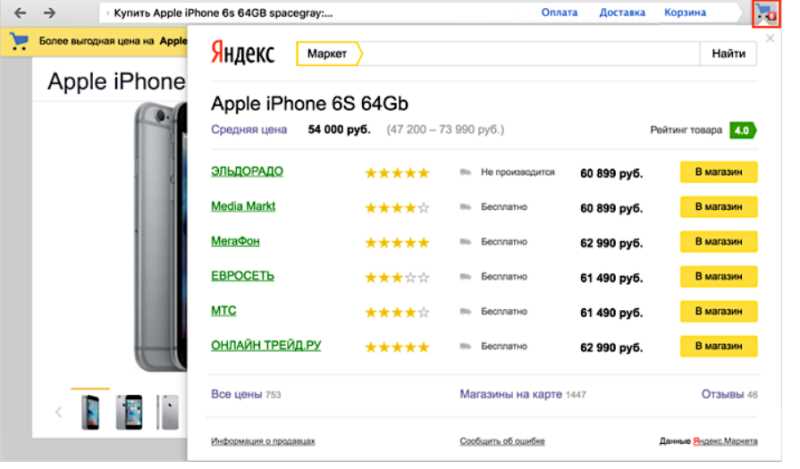Click the address bar page title
This screenshot has height=469, width=800.
pyautogui.click(x=223, y=13)
